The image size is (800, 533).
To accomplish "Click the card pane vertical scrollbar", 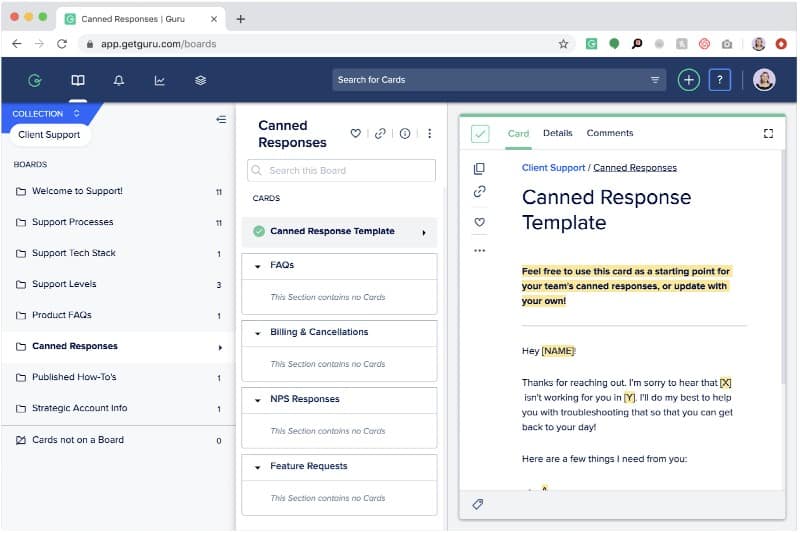I will click(783, 268).
